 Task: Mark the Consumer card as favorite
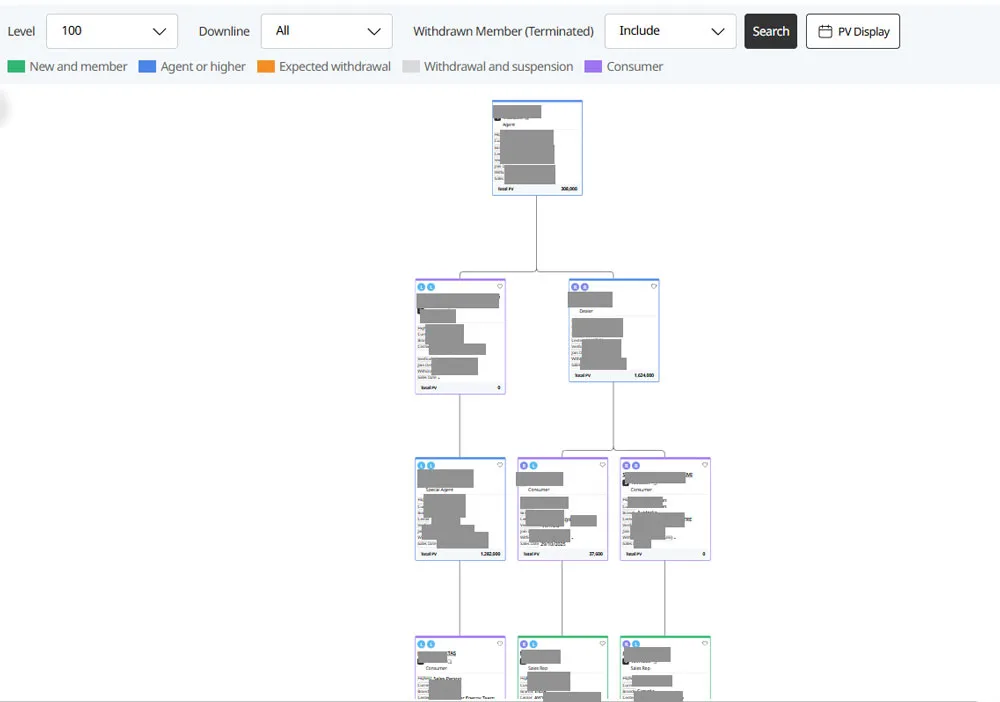point(602,465)
